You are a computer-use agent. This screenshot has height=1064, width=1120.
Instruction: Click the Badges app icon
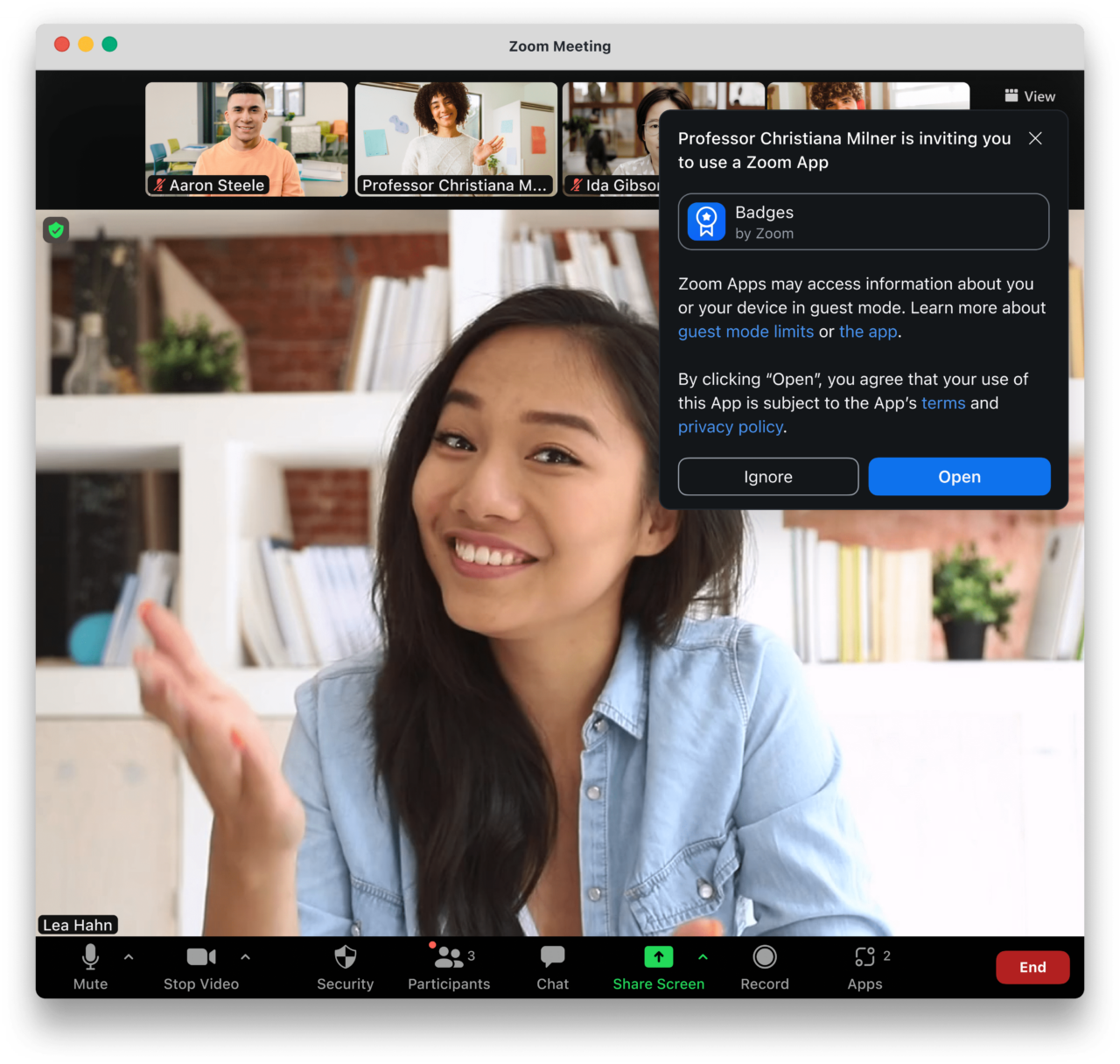(706, 221)
